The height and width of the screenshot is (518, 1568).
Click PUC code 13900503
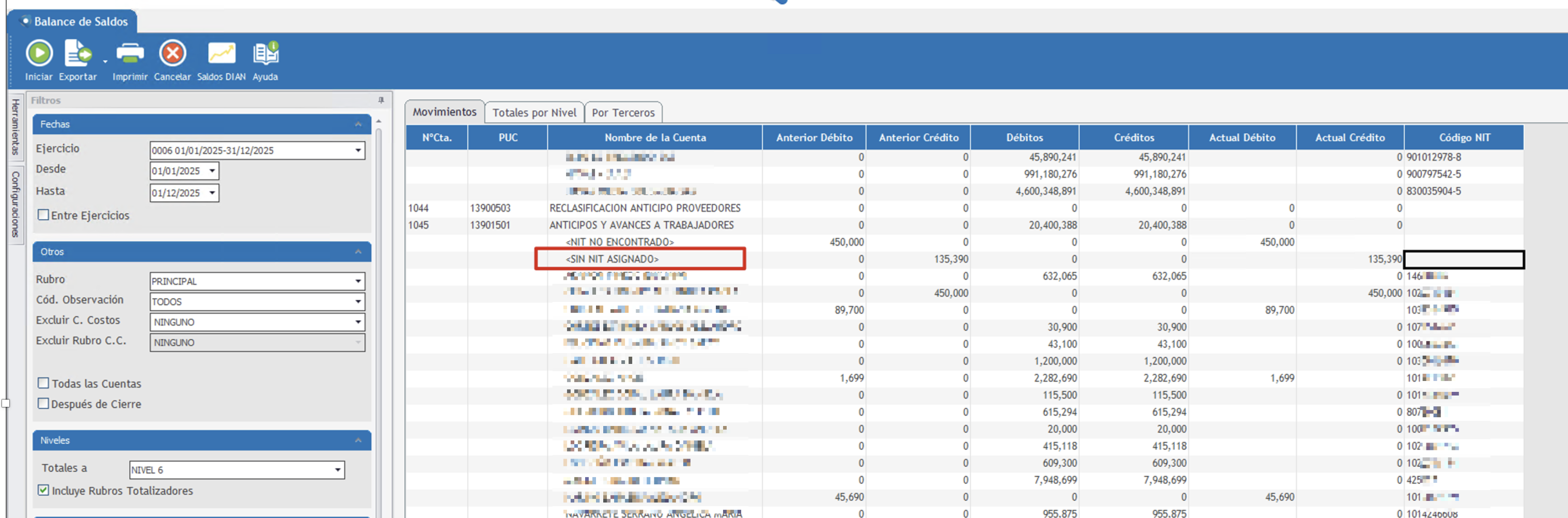tap(490, 208)
